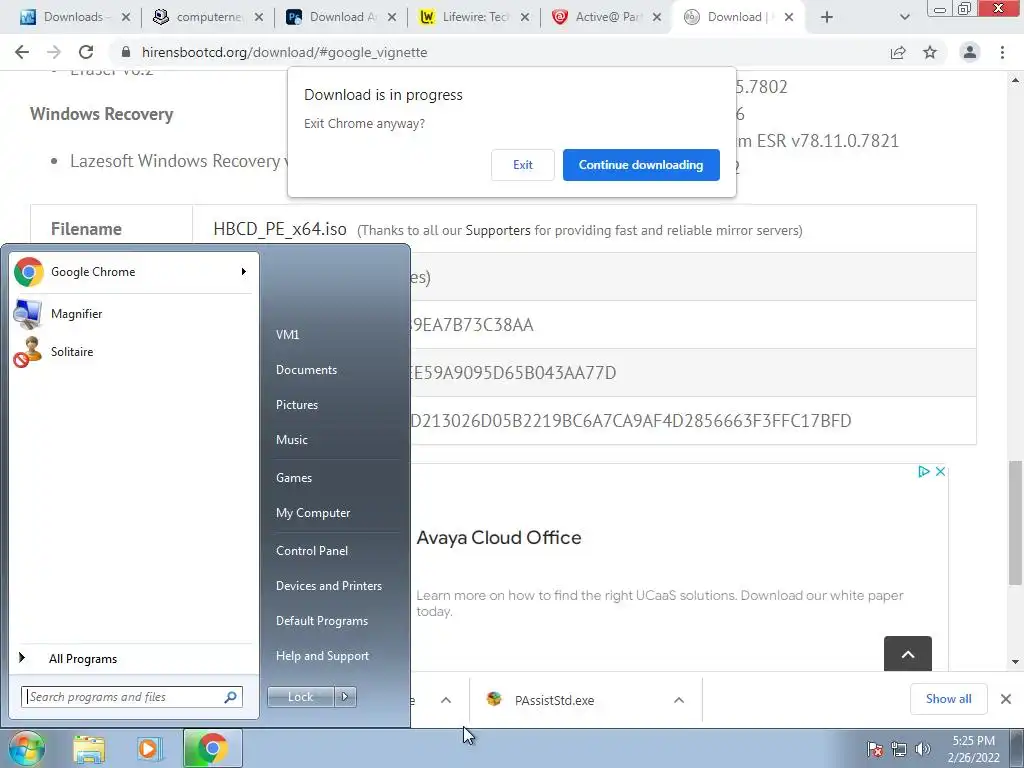Click the Exit button in the dialog

(x=522, y=165)
